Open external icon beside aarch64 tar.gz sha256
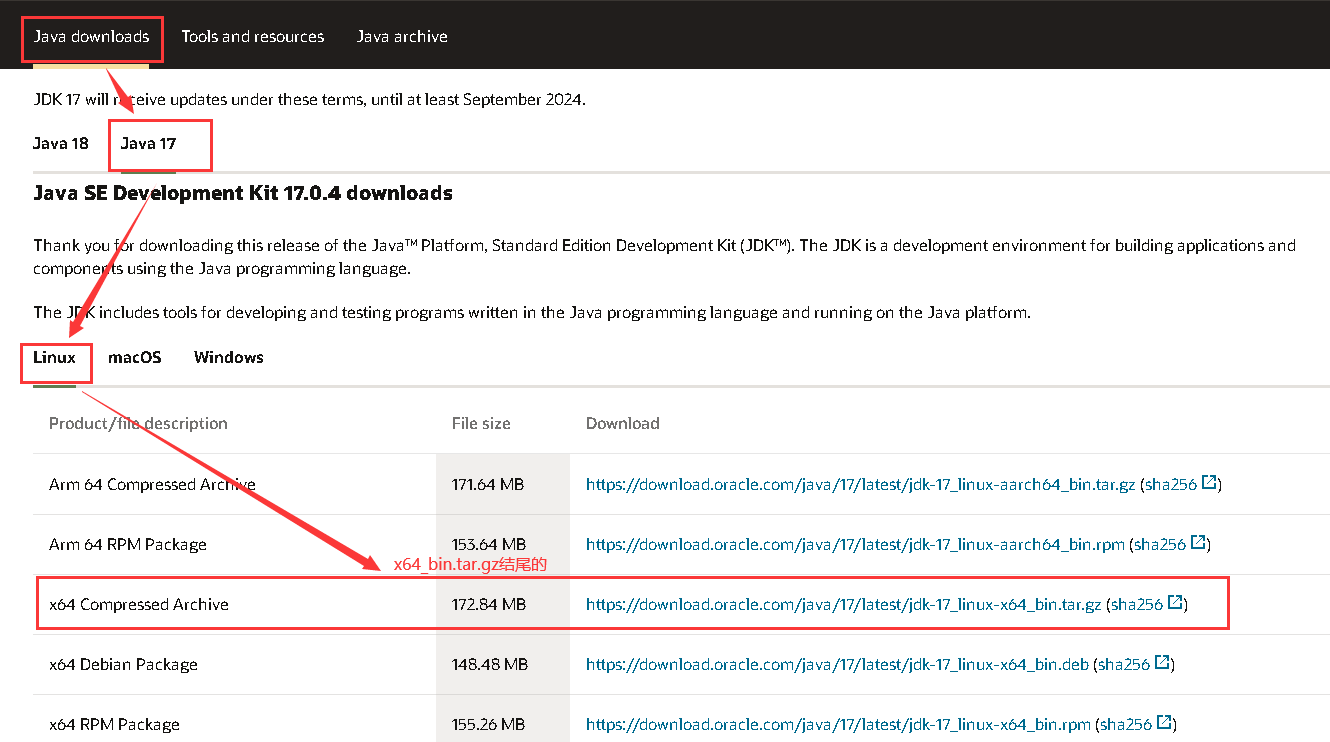 point(1209,483)
